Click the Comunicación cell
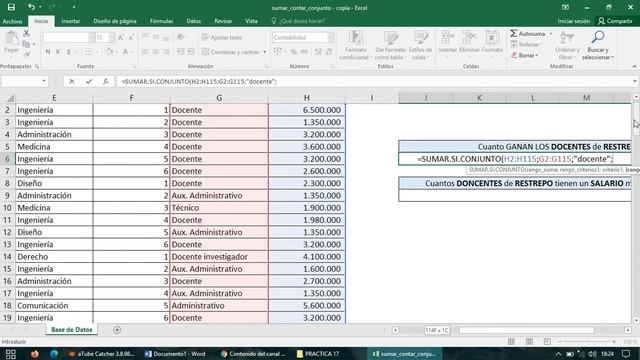This screenshot has width=640, height=360. tap(54, 306)
